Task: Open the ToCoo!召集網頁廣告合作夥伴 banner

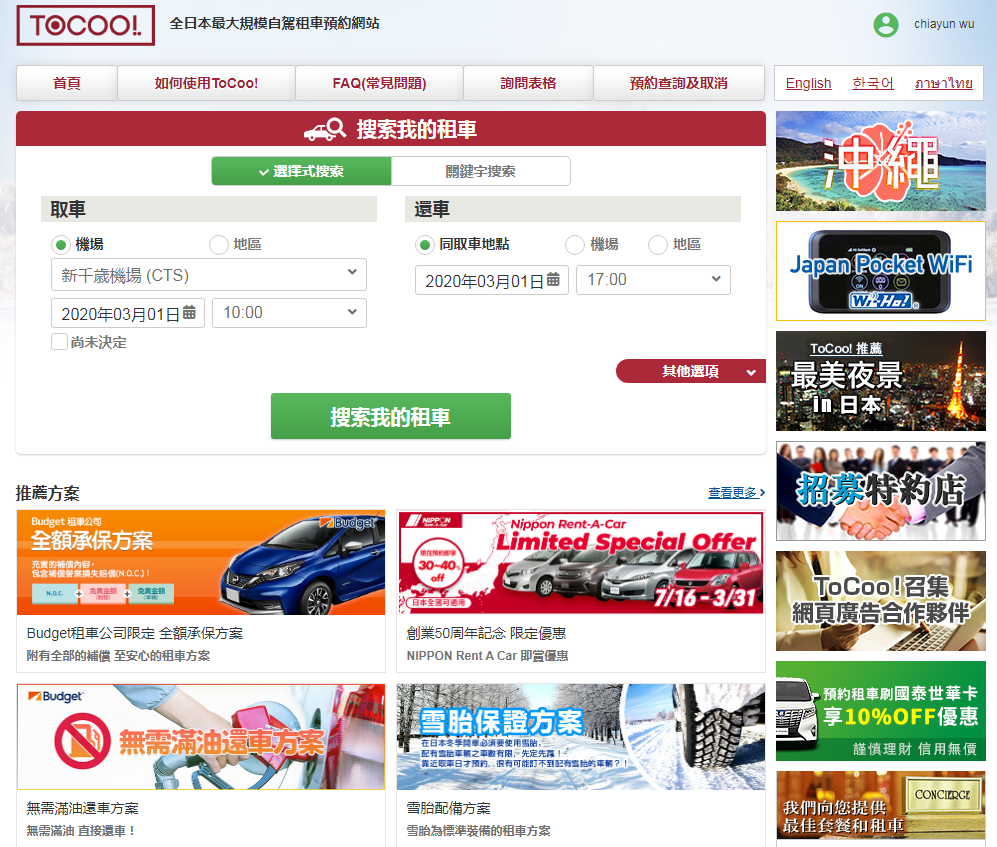Action: 881,601
